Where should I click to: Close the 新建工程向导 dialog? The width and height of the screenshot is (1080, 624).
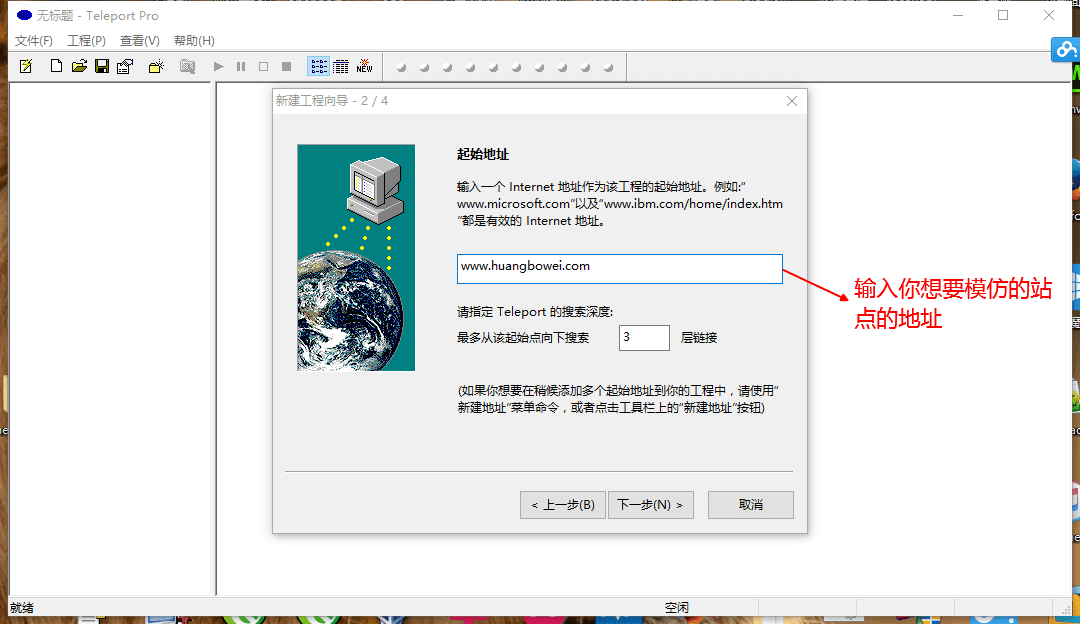pos(792,101)
